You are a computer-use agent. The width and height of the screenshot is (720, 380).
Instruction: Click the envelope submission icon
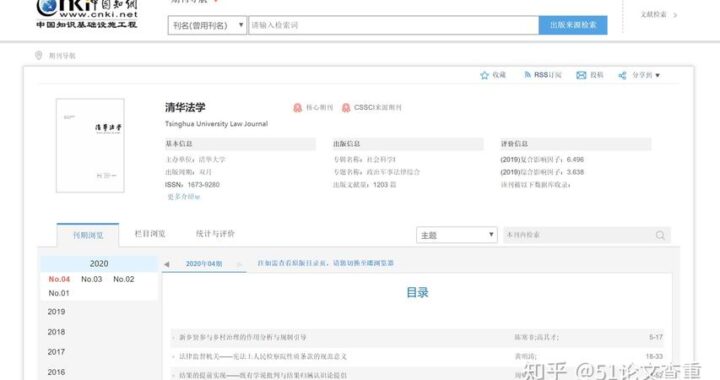(581, 75)
